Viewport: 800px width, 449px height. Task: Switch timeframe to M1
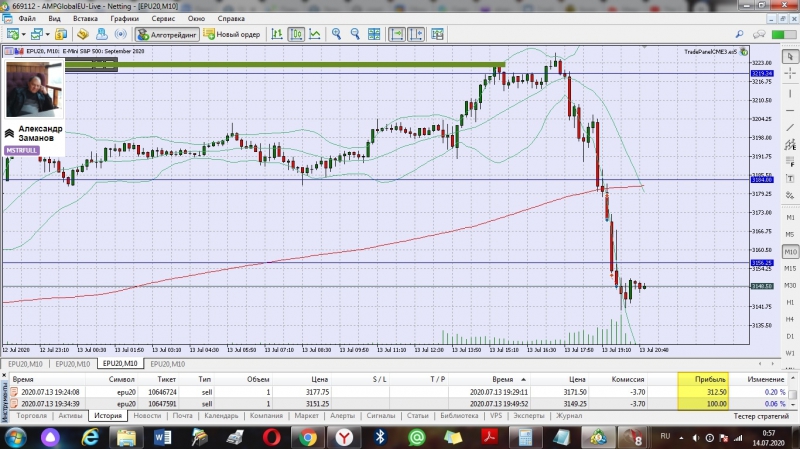(x=790, y=217)
